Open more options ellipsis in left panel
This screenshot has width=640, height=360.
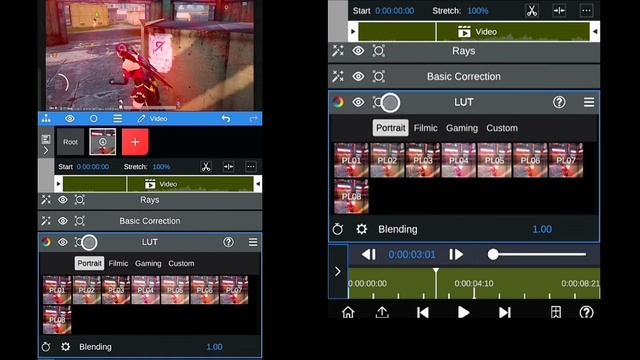[x=251, y=167]
